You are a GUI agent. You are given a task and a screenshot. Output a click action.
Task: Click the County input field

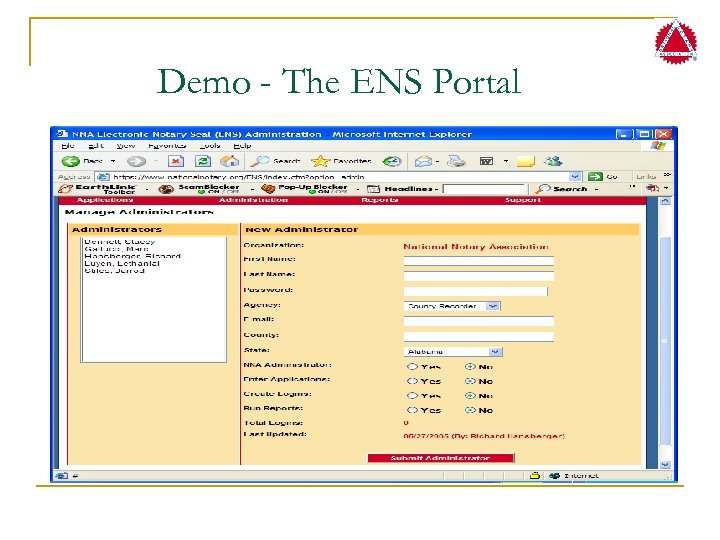pyautogui.click(x=478, y=337)
